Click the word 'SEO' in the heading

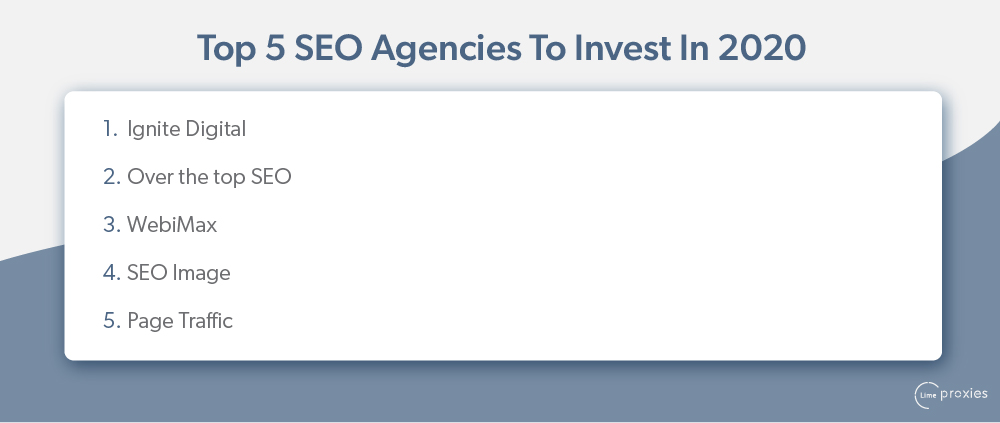point(328,48)
